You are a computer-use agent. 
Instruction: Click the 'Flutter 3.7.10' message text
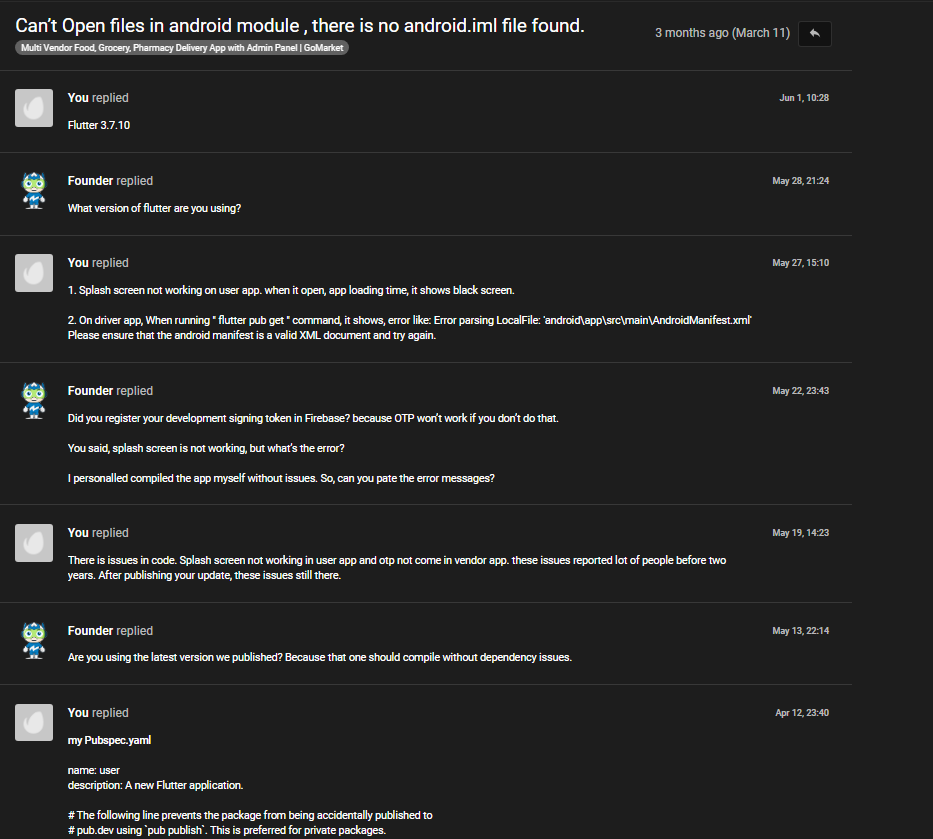pos(99,126)
